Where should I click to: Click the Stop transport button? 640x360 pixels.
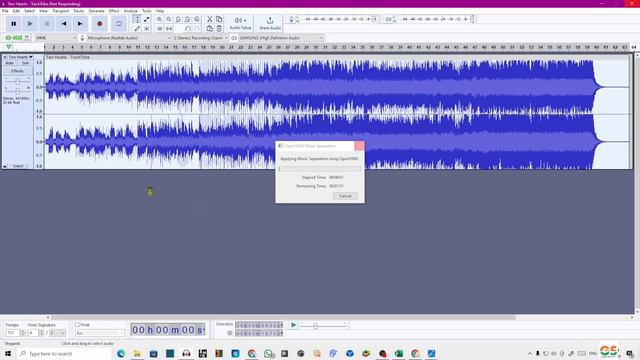point(47,24)
